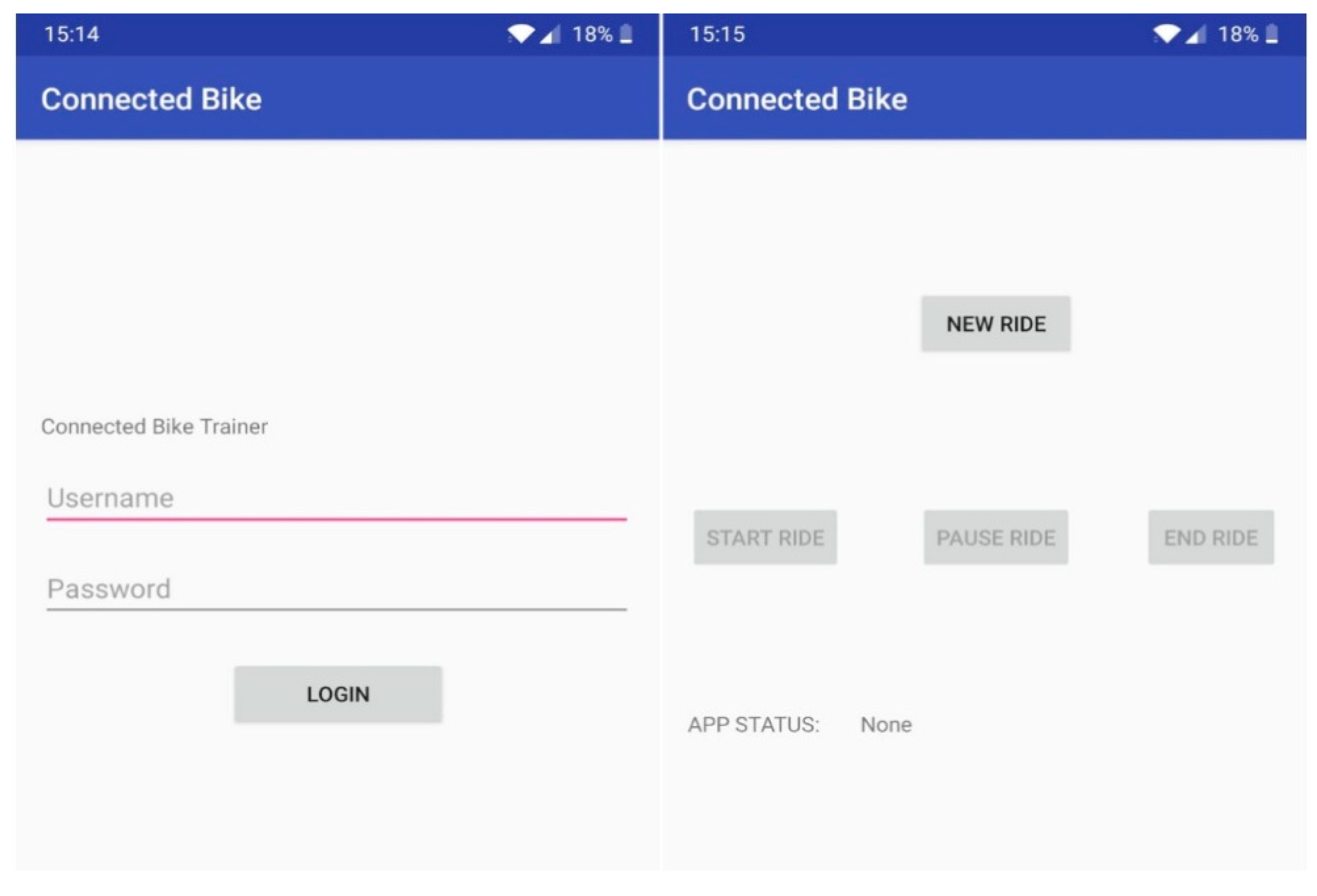
Task: Focus the Password input field
Action: click(336, 589)
